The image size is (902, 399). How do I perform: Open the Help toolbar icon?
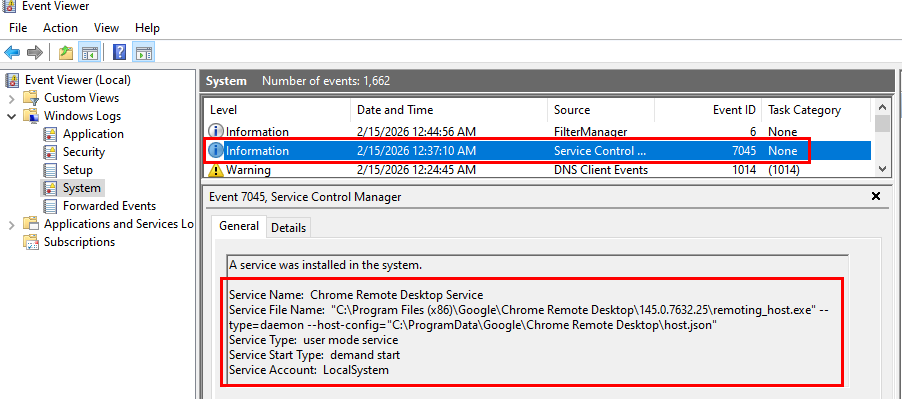(x=120, y=53)
